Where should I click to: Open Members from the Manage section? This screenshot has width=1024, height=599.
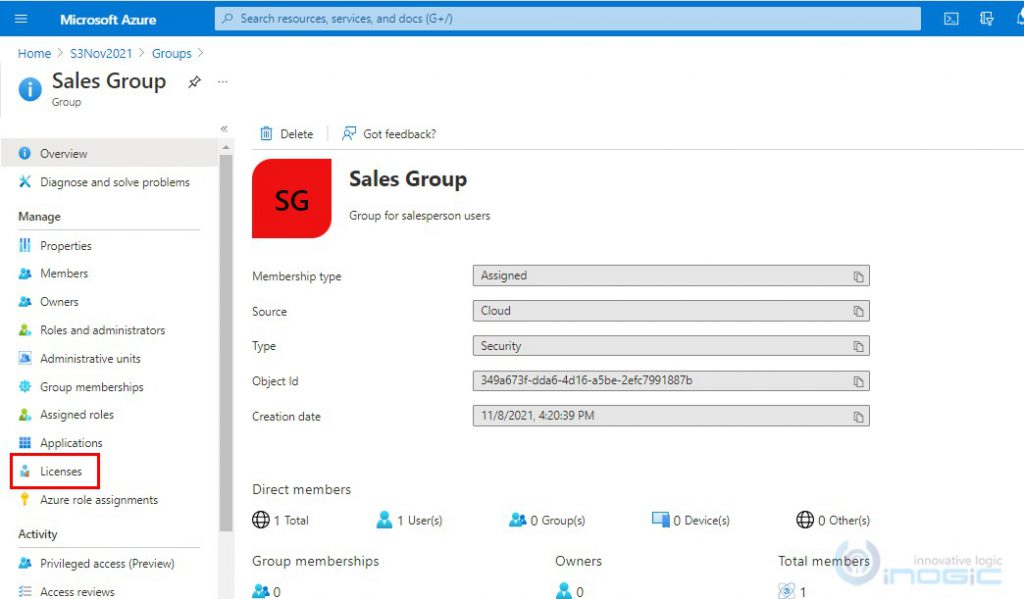[64, 273]
